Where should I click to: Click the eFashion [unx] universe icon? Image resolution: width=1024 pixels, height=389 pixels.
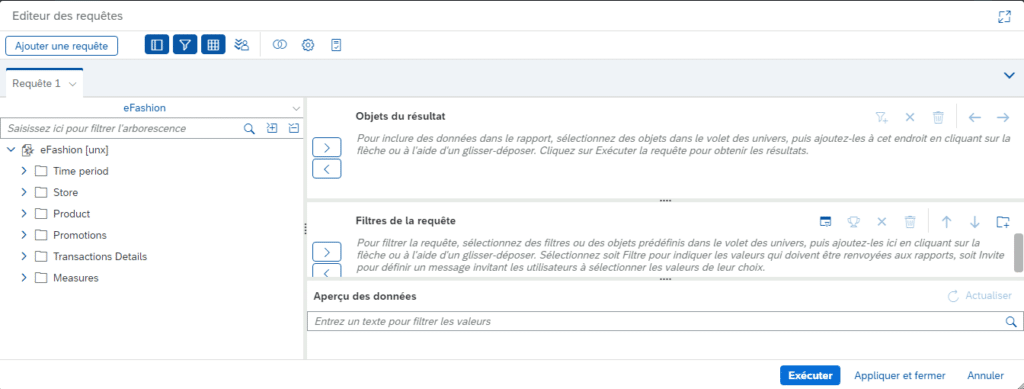pos(28,150)
